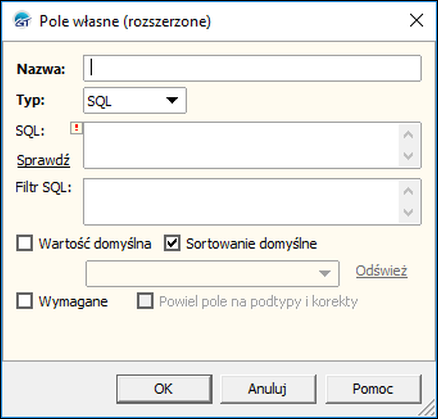Confirm with the OK button

(164, 389)
